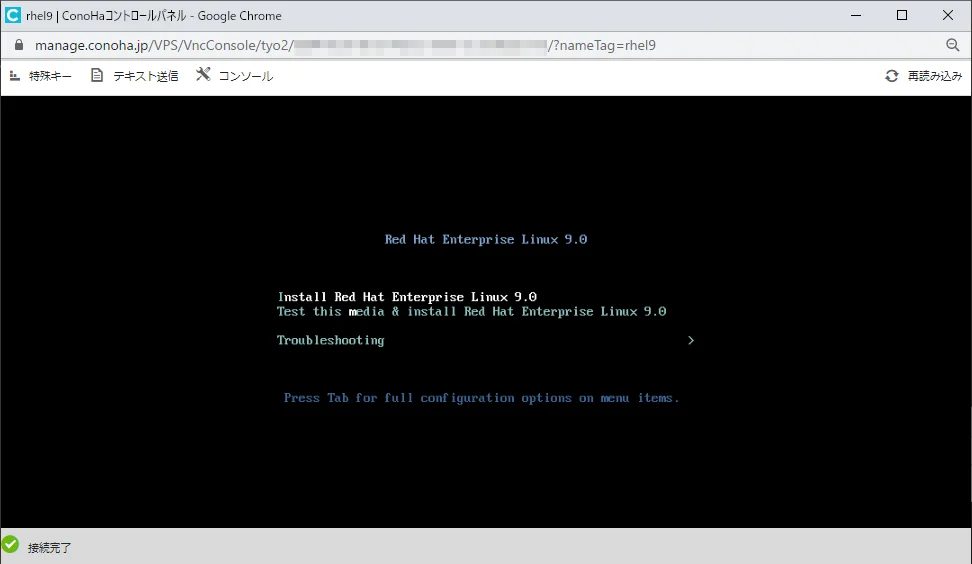Click the padlock site security icon
Viewport: 972px width, 564px height.
tap(18, 45)
